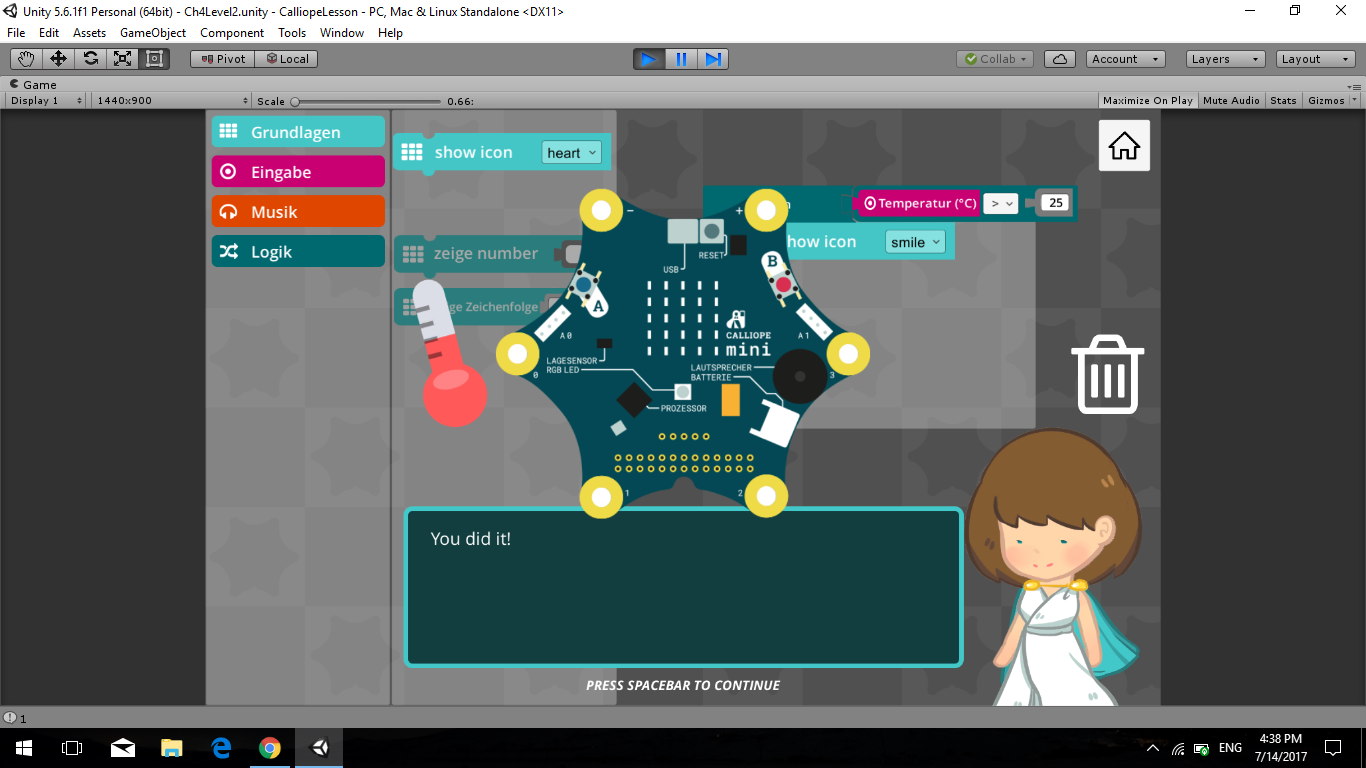Select the Rotate tool in Unity toolbar

[90, 59]
